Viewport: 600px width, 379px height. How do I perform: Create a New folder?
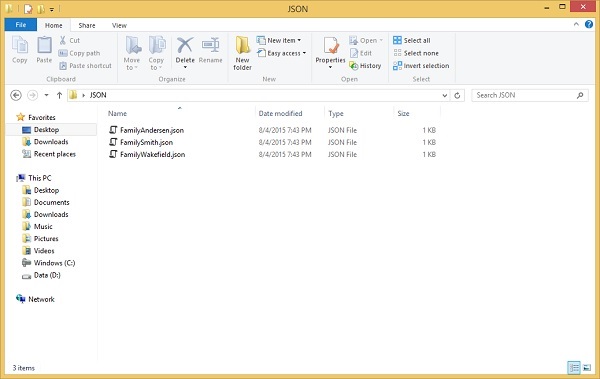point(243,53)
